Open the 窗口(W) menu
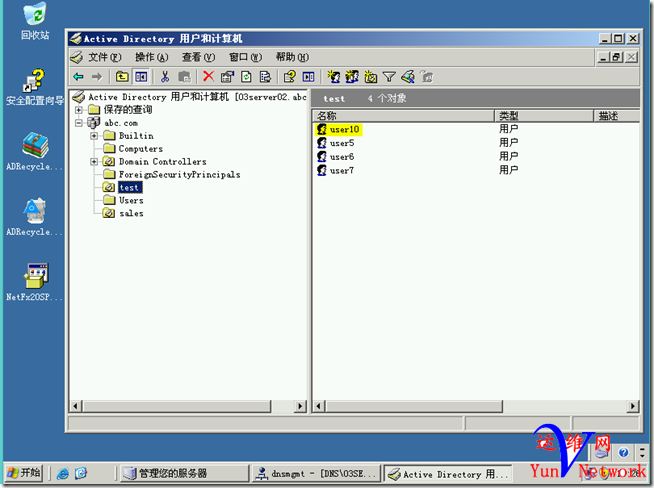Image resolution: width=654 pixels, height=488 pixels. 245,57
